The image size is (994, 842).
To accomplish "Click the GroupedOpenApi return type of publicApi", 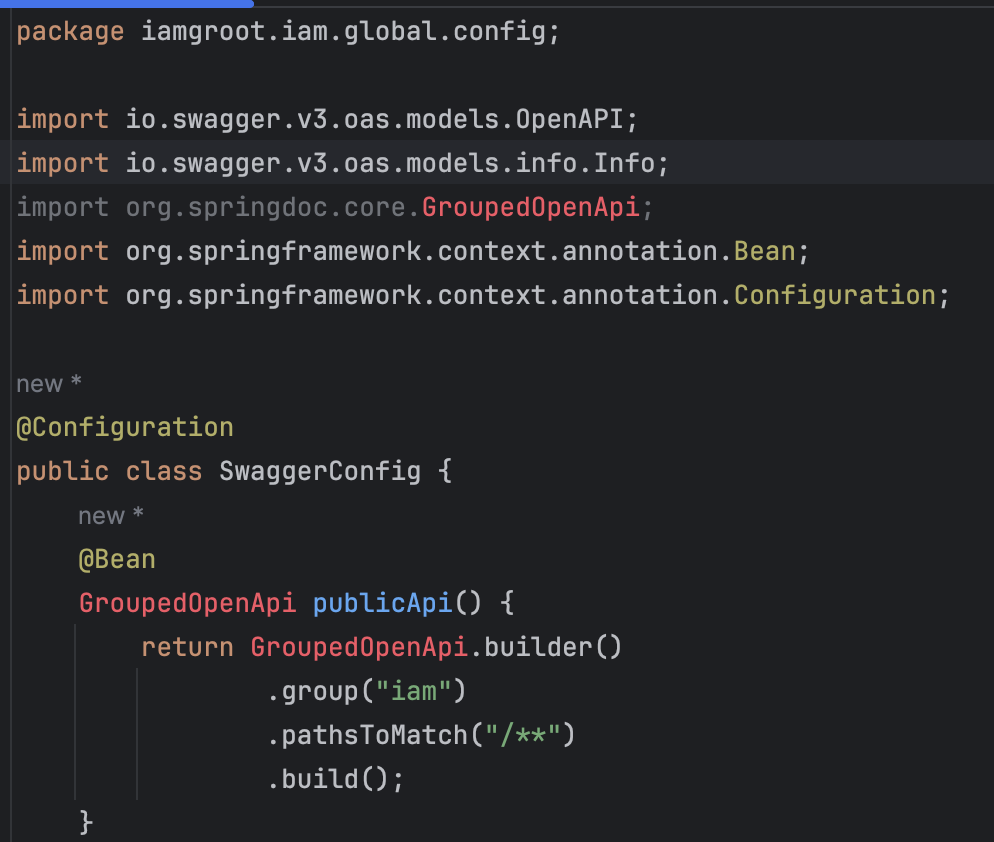I will pyautogui.click(x=188, y=603).
